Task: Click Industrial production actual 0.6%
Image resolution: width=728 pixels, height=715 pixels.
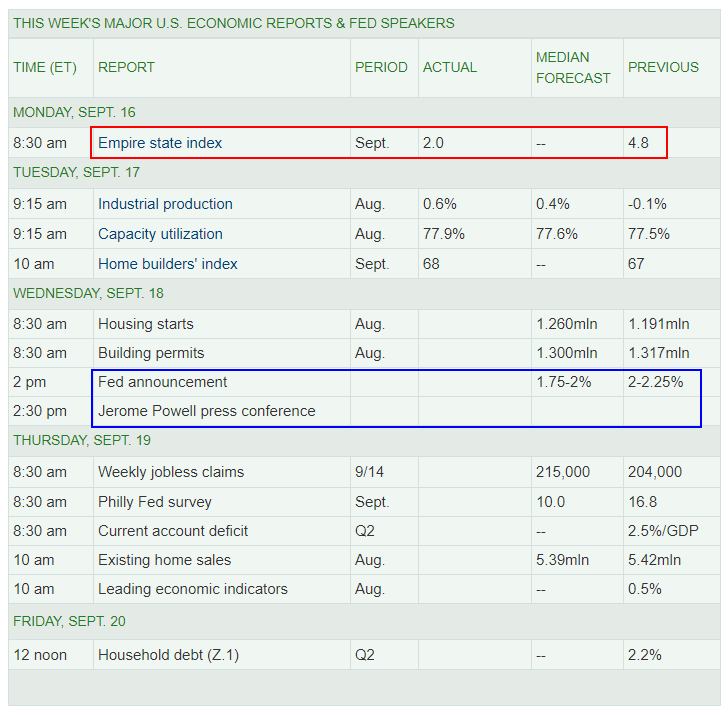Action: (x=439, y=204)
